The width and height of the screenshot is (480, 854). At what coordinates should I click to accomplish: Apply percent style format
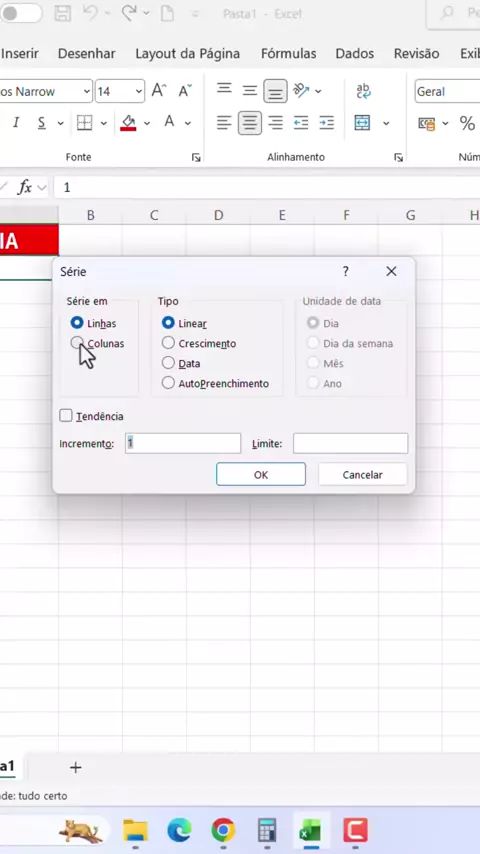467,124
